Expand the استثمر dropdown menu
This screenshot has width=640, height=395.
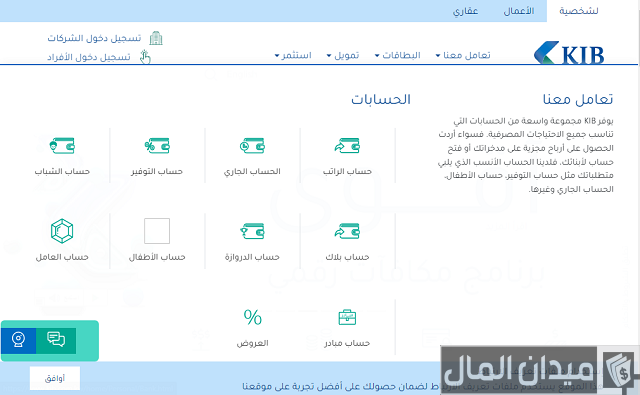(293, 55)
